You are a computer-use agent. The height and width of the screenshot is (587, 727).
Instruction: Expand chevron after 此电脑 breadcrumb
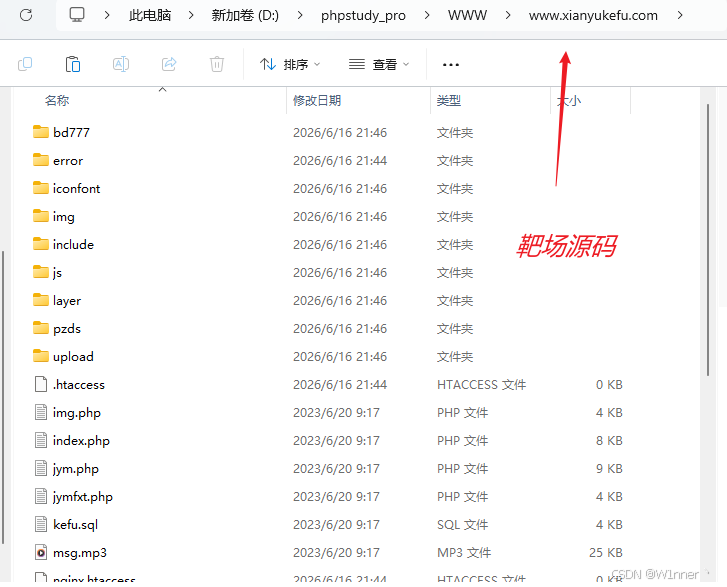[191, 15]
